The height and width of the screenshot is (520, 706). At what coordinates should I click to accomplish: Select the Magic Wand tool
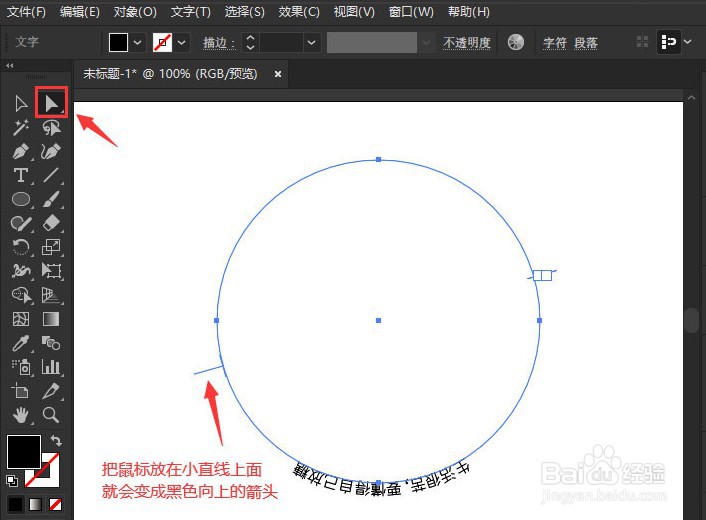21,128
